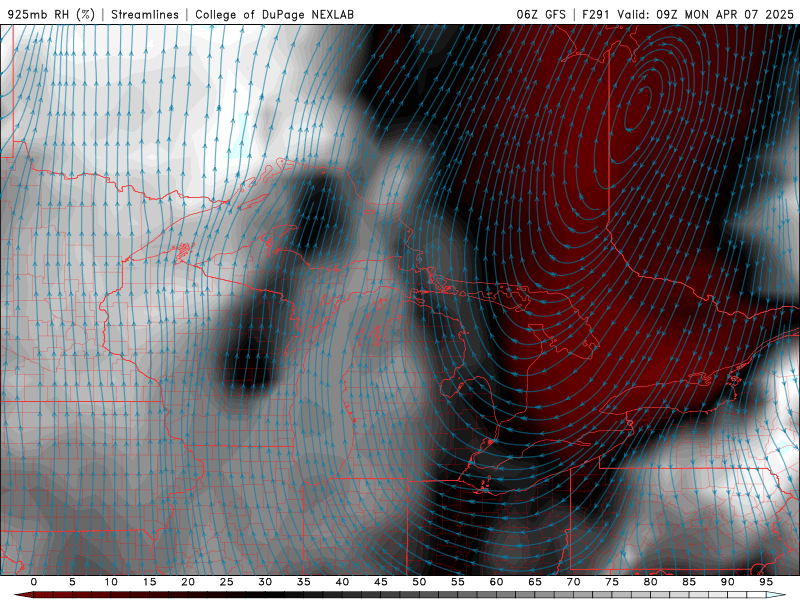800x600 pixels.
Task: Click the '5' colorbar label
Action: click(x=72, y=582)
